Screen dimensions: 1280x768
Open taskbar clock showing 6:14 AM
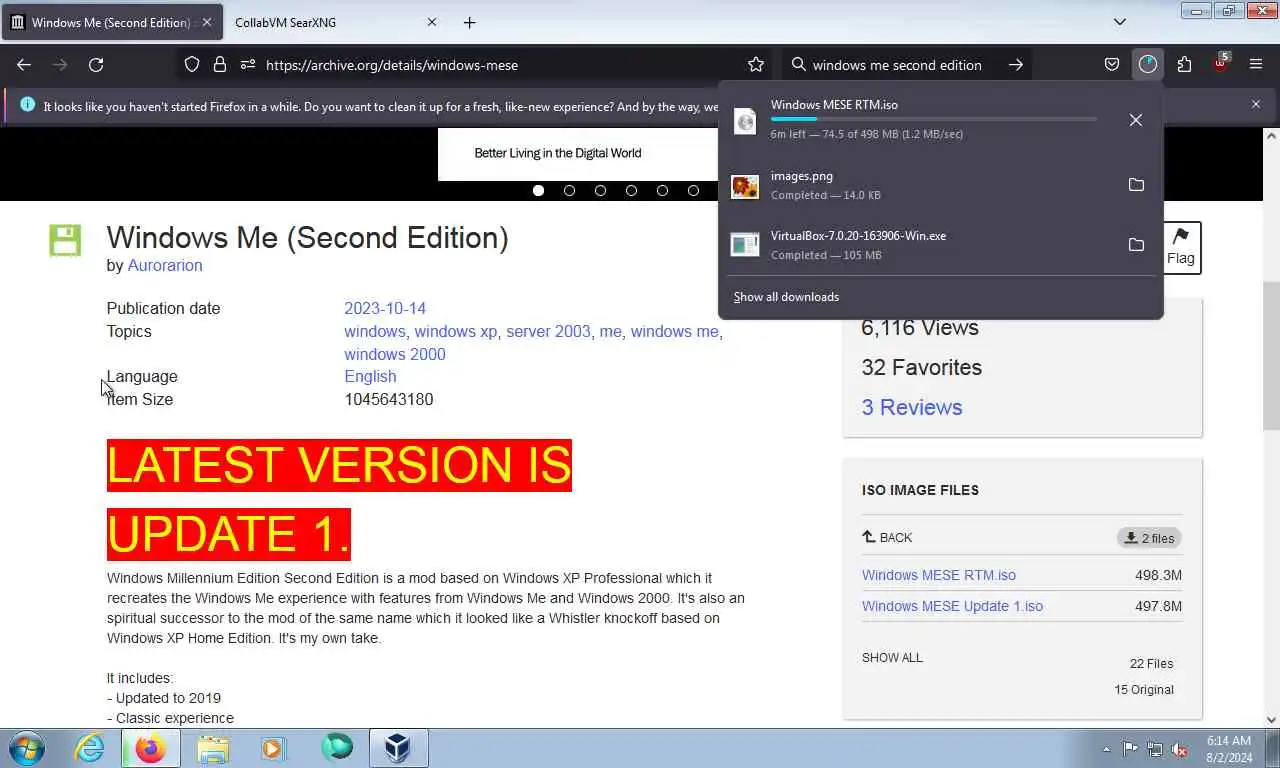coord(1228,749)
